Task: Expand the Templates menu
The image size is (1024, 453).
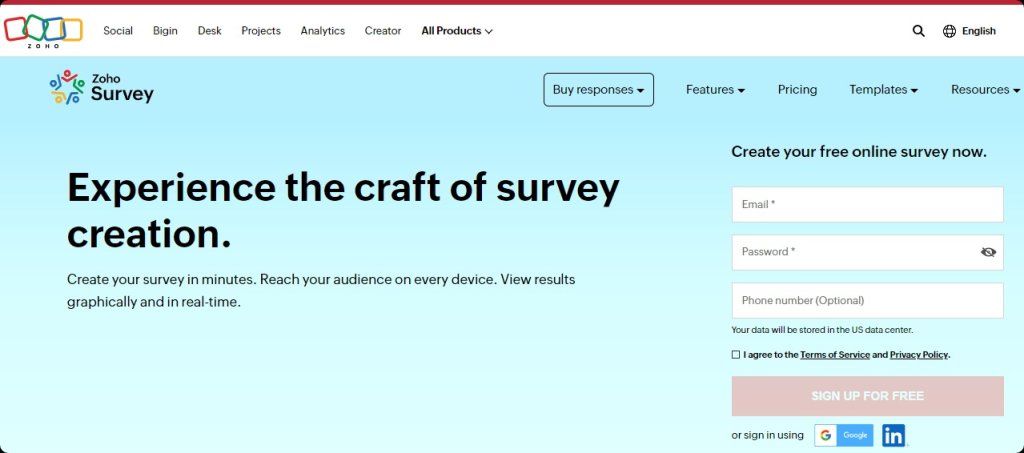Action: pyautogui.click(x=883, y=90)
